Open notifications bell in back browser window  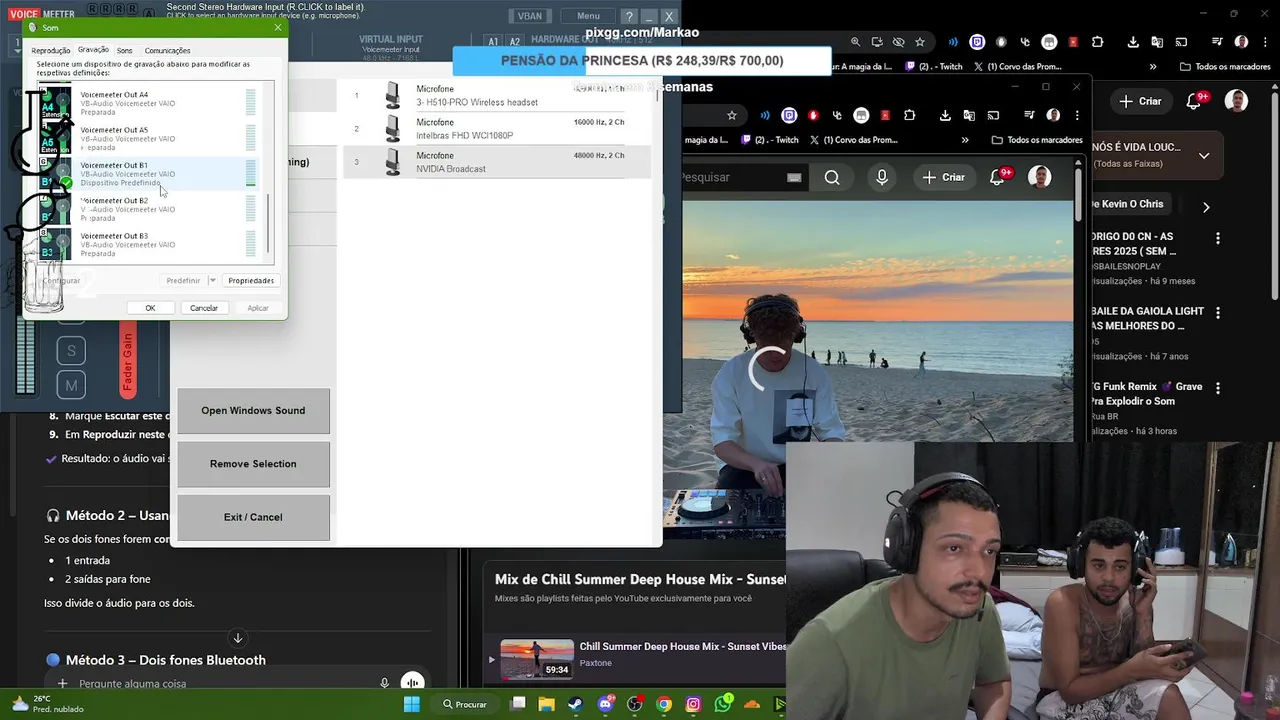pyautogui.click(x=1194, y=101)
